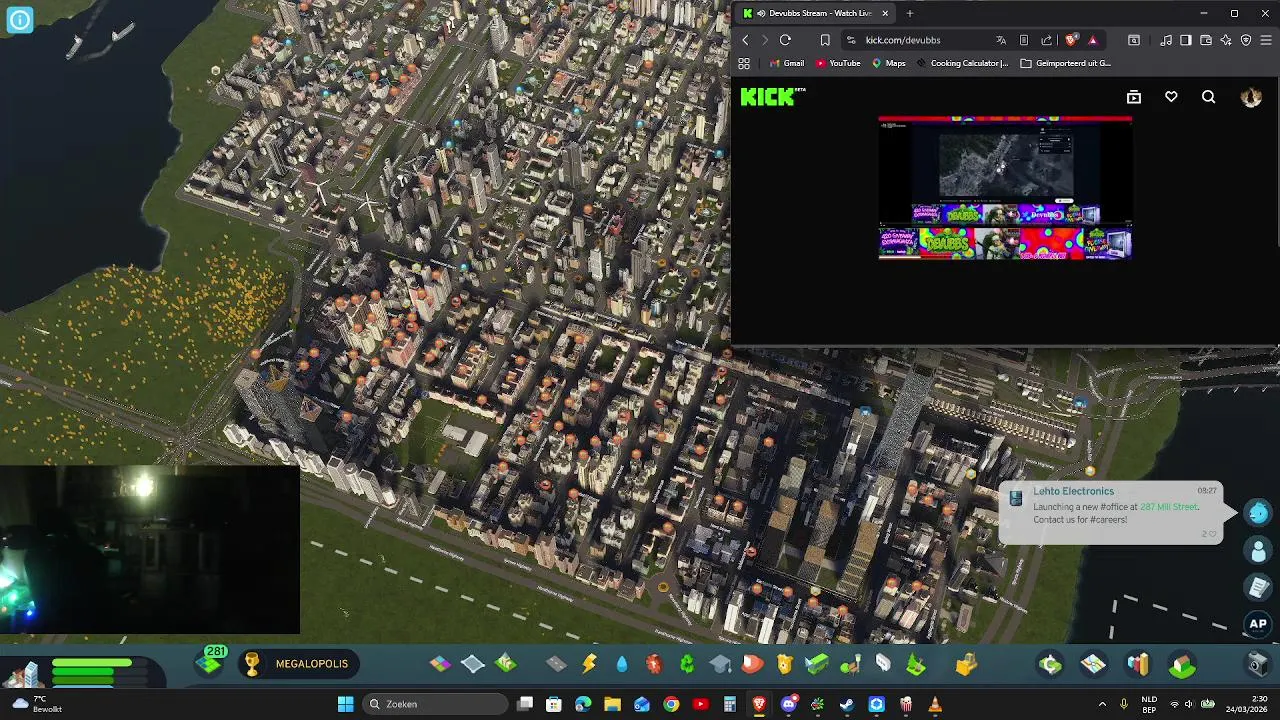Open the Chirper bird icon
Image resolution: width=1280 pixels, height=720 pixels.
pyautogui.click(x=1258, y=512)
